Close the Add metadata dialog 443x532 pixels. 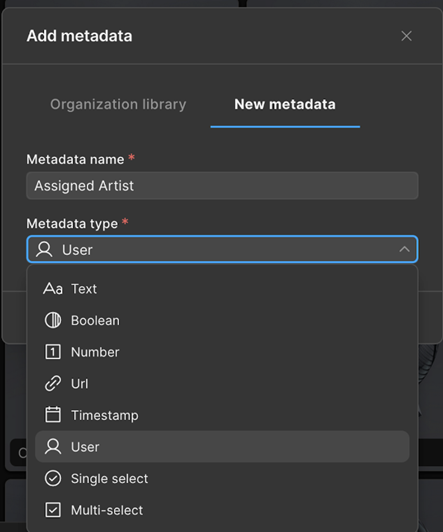[406, 36]
